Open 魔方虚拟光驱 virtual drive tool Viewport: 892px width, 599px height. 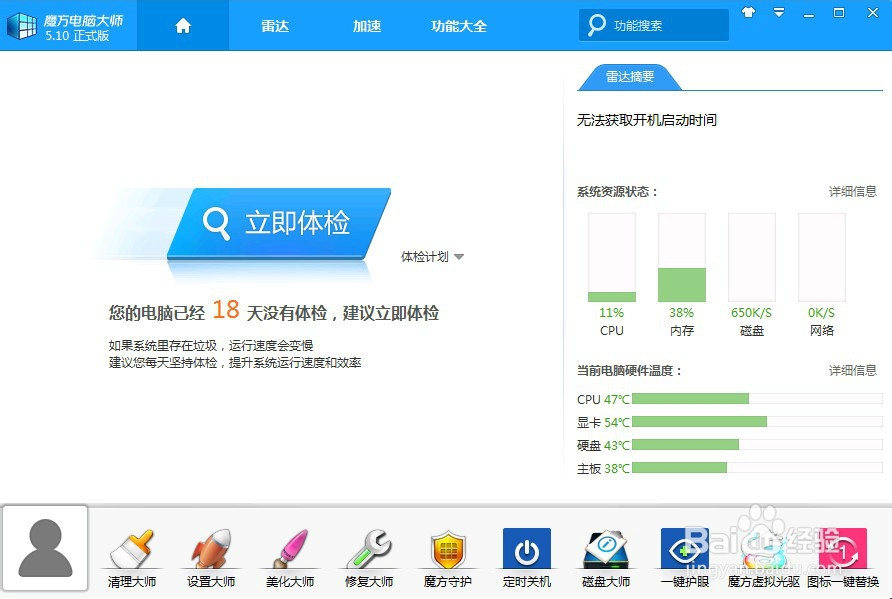point(763,556)
